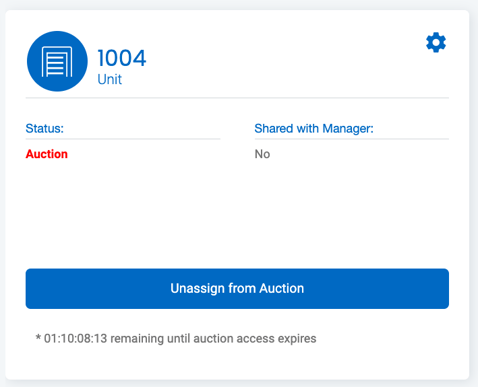Click the Shared with Manager: label
The image size is (478, 387).
[x=314, y=128]
